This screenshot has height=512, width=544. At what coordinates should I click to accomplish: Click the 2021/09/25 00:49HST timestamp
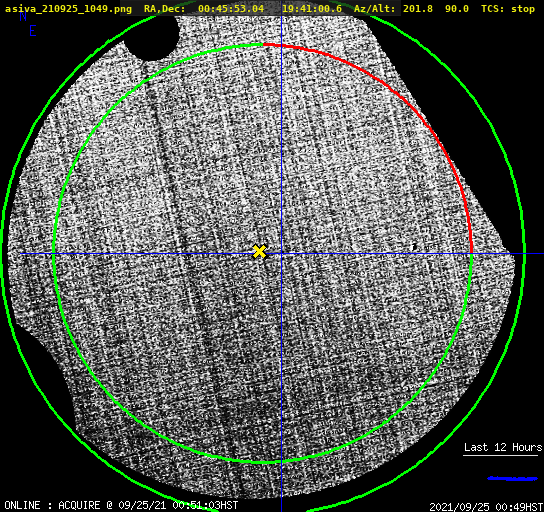point(486,507)
